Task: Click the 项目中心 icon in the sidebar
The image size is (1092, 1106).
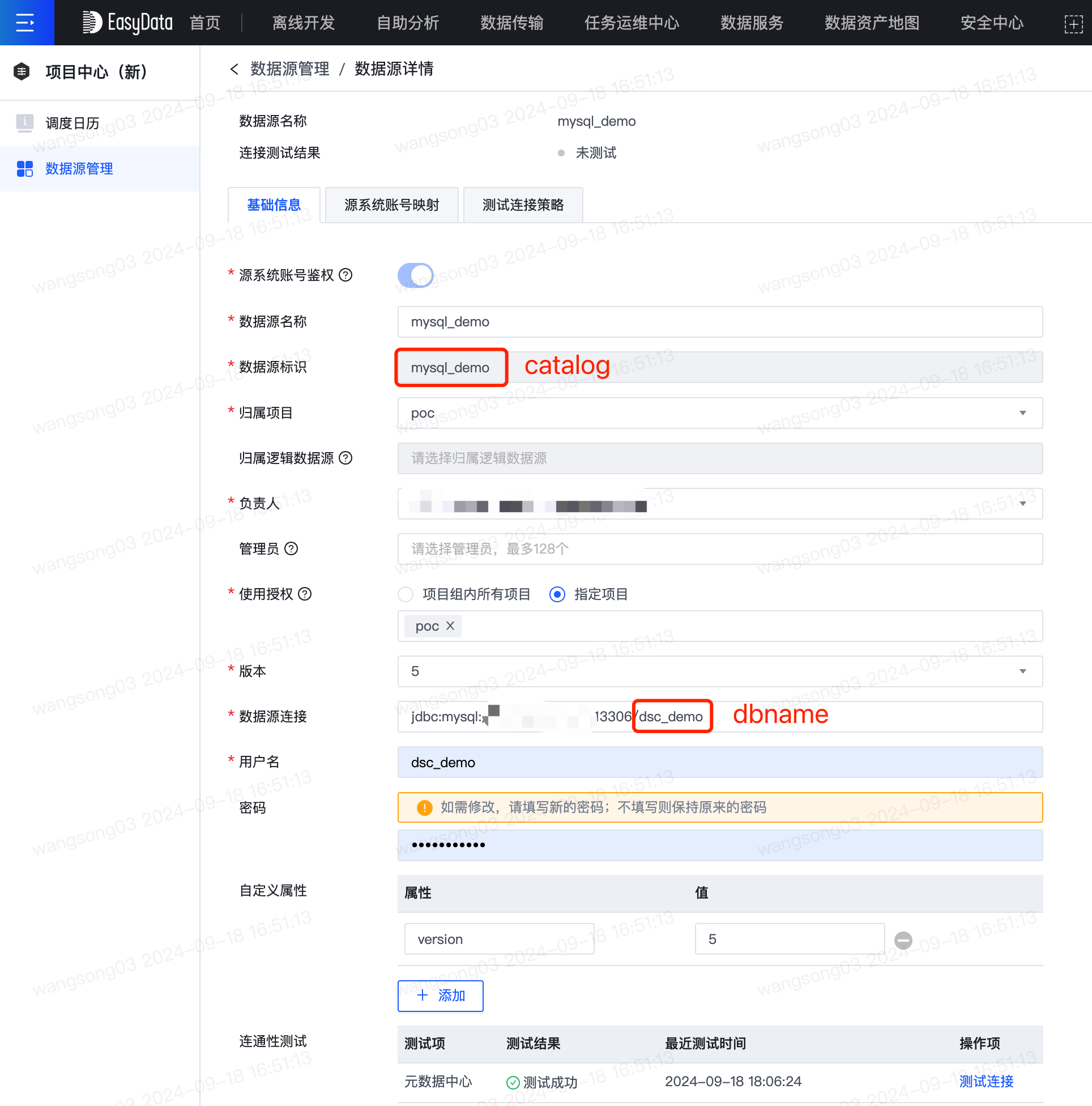Action: (x=21, y=72)
